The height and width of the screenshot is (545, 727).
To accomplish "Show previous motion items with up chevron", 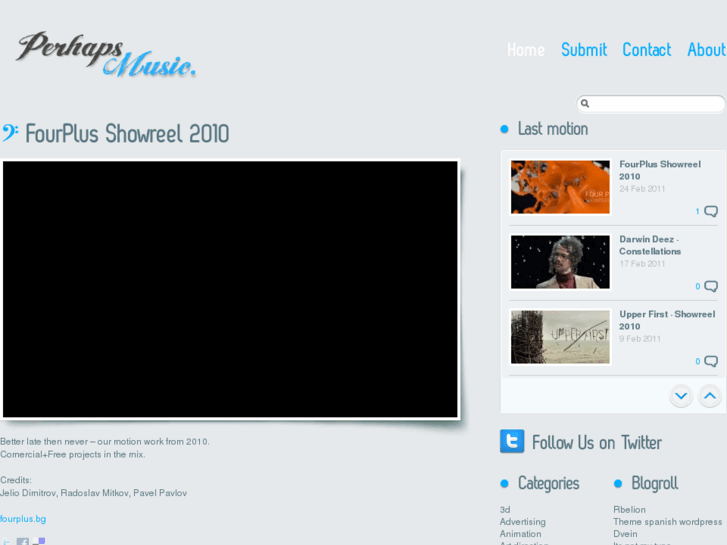I will click(710, 396).
